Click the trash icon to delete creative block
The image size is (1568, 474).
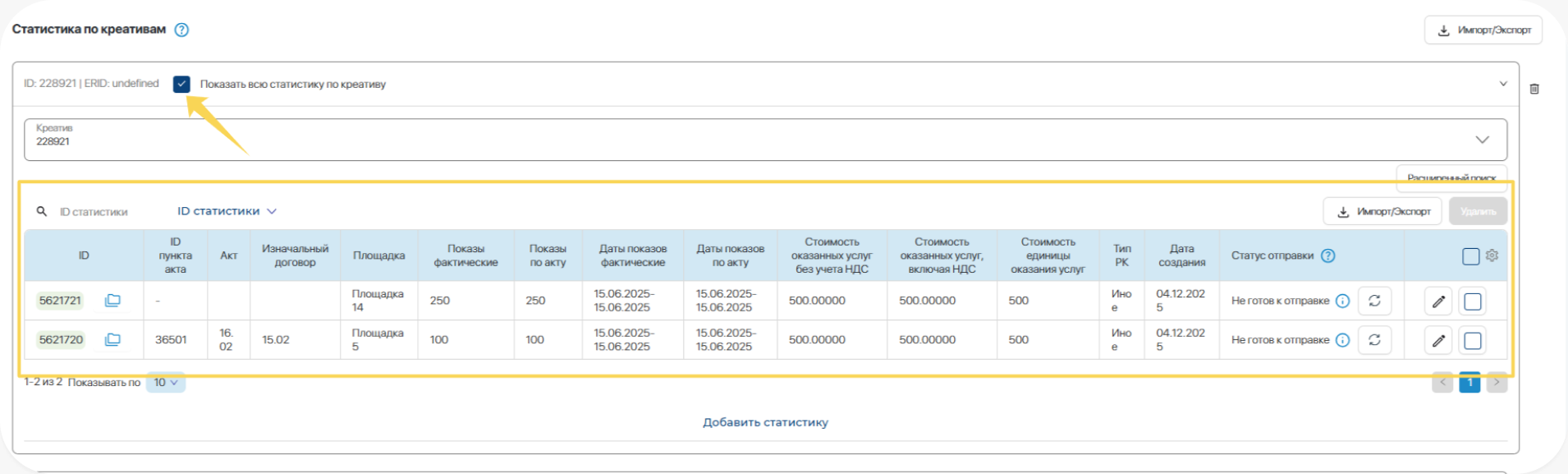(1534, 89)
